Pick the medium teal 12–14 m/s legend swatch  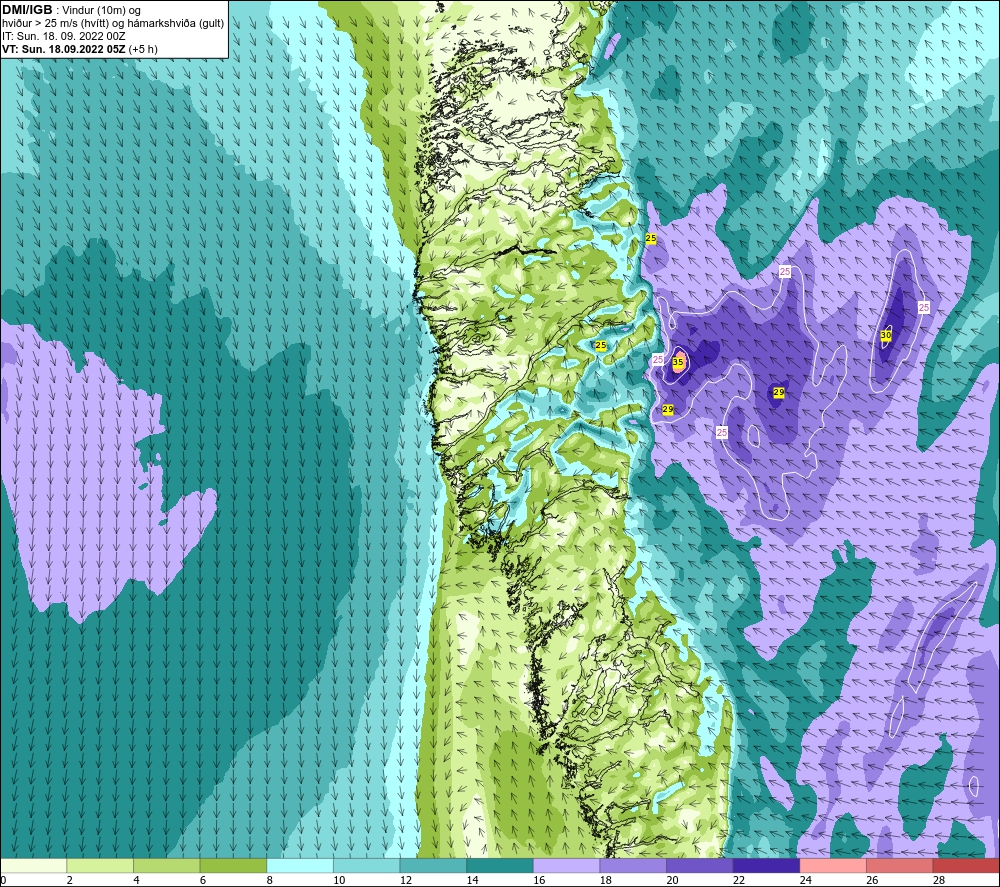pyautogui.click(x=433, y=865)
